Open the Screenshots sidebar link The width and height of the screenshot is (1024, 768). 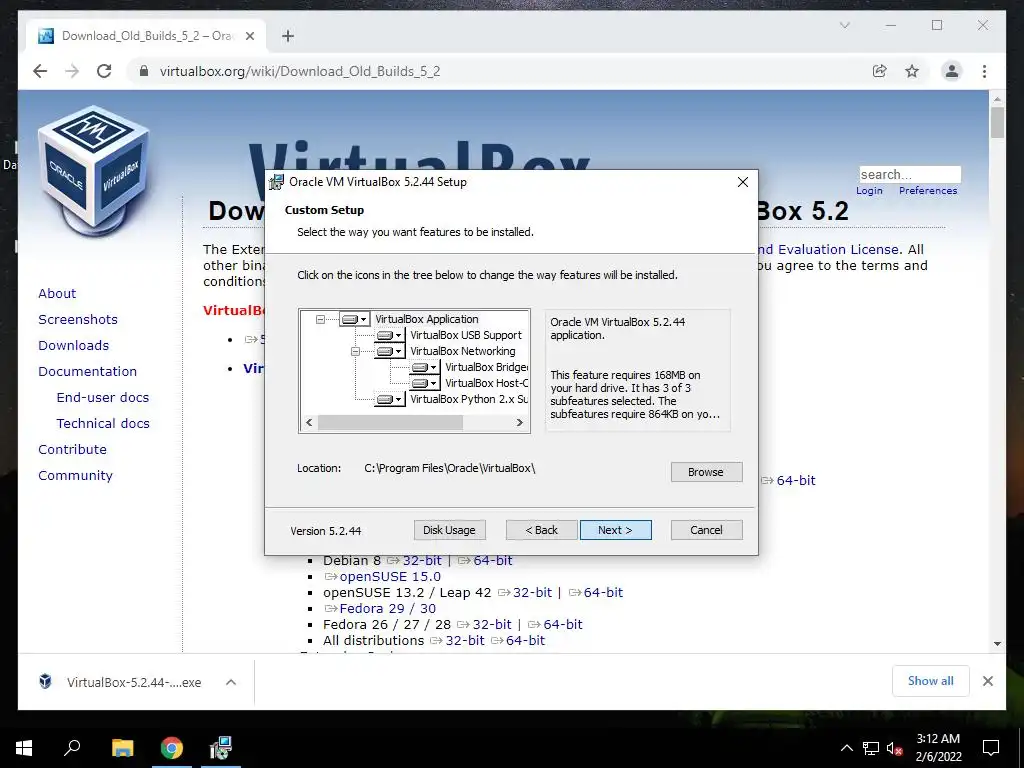(x=78, y=319)
